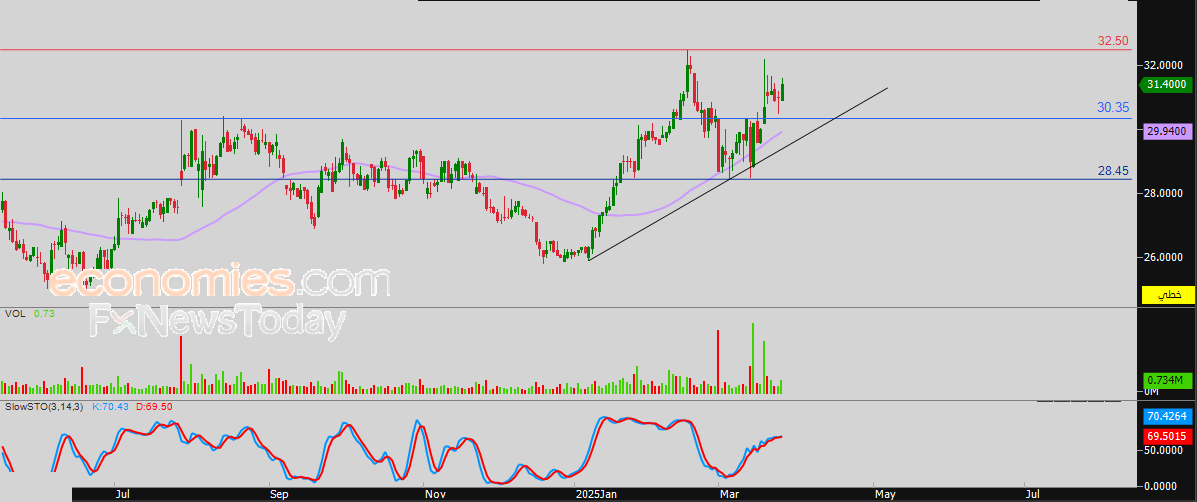Click the stochastic D:69.50 value
1197x502 pixels.
(156, 407)
